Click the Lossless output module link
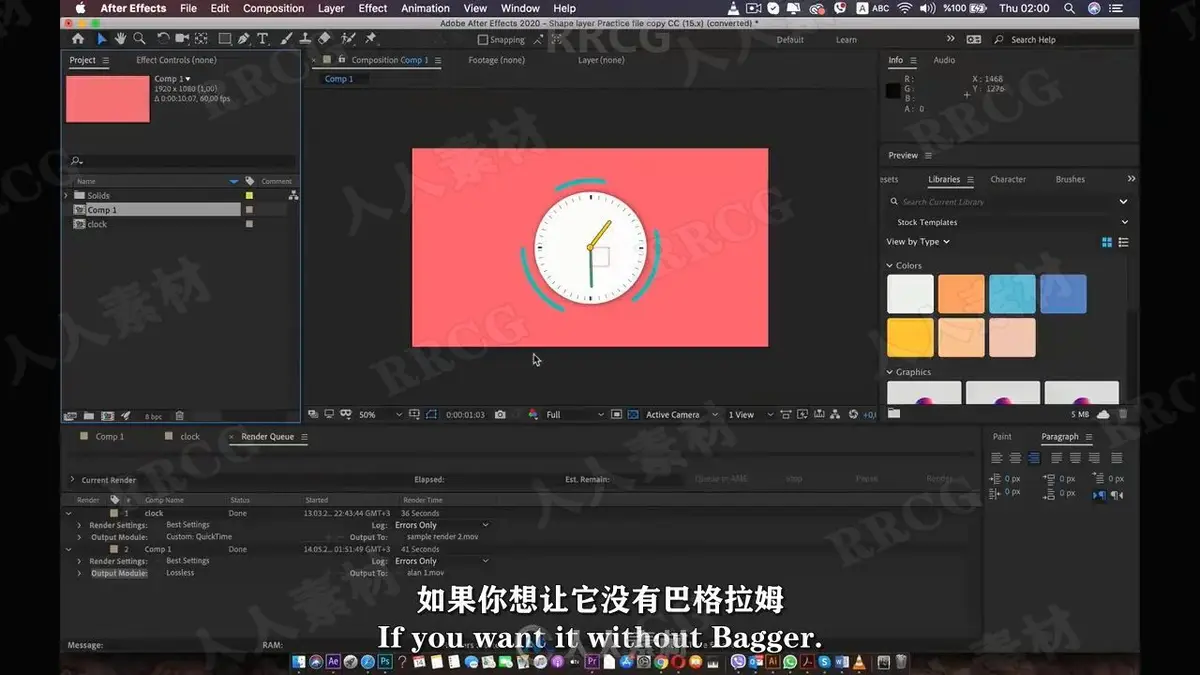The height and width of the screenshot is (675, 1200). pyautogui.click(x=180, y=573)
